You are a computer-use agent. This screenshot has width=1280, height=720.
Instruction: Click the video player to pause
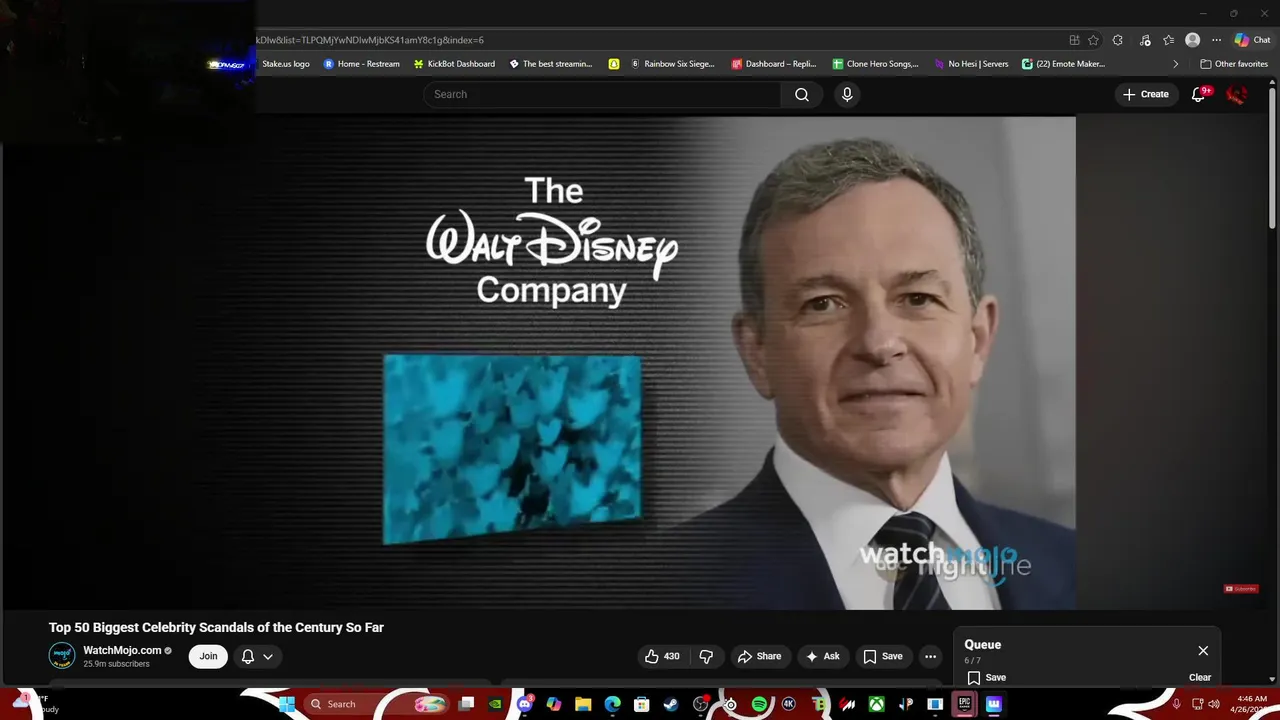click(x=639, y=362)
